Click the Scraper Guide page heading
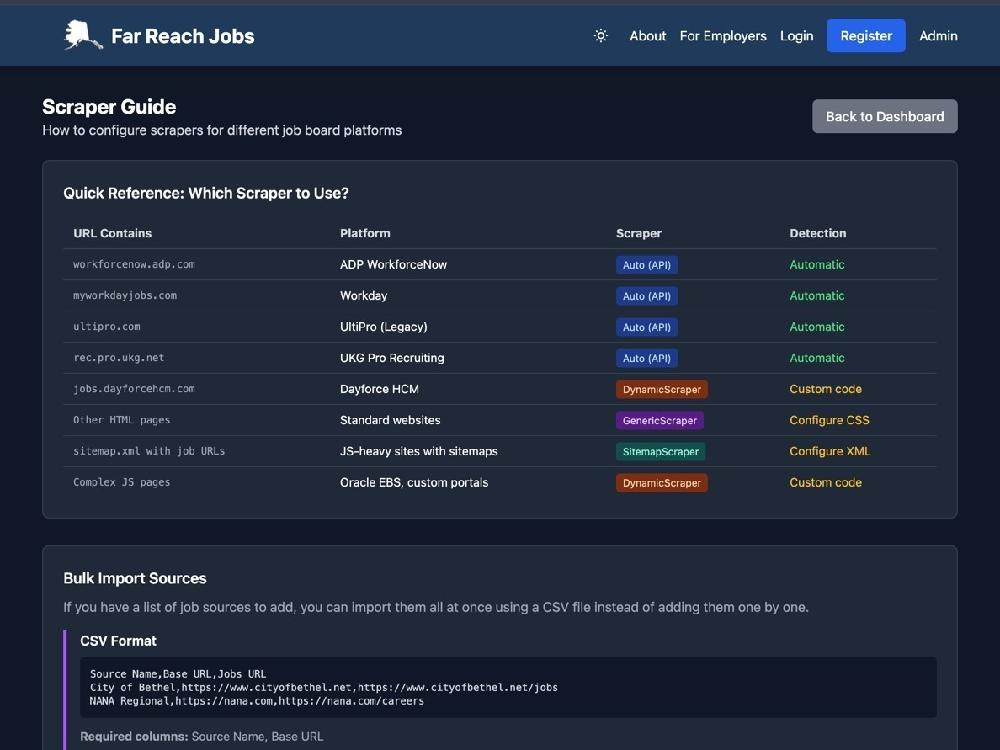The width and height of the screenshot is (1000, 750). click(x=109, y=107)
